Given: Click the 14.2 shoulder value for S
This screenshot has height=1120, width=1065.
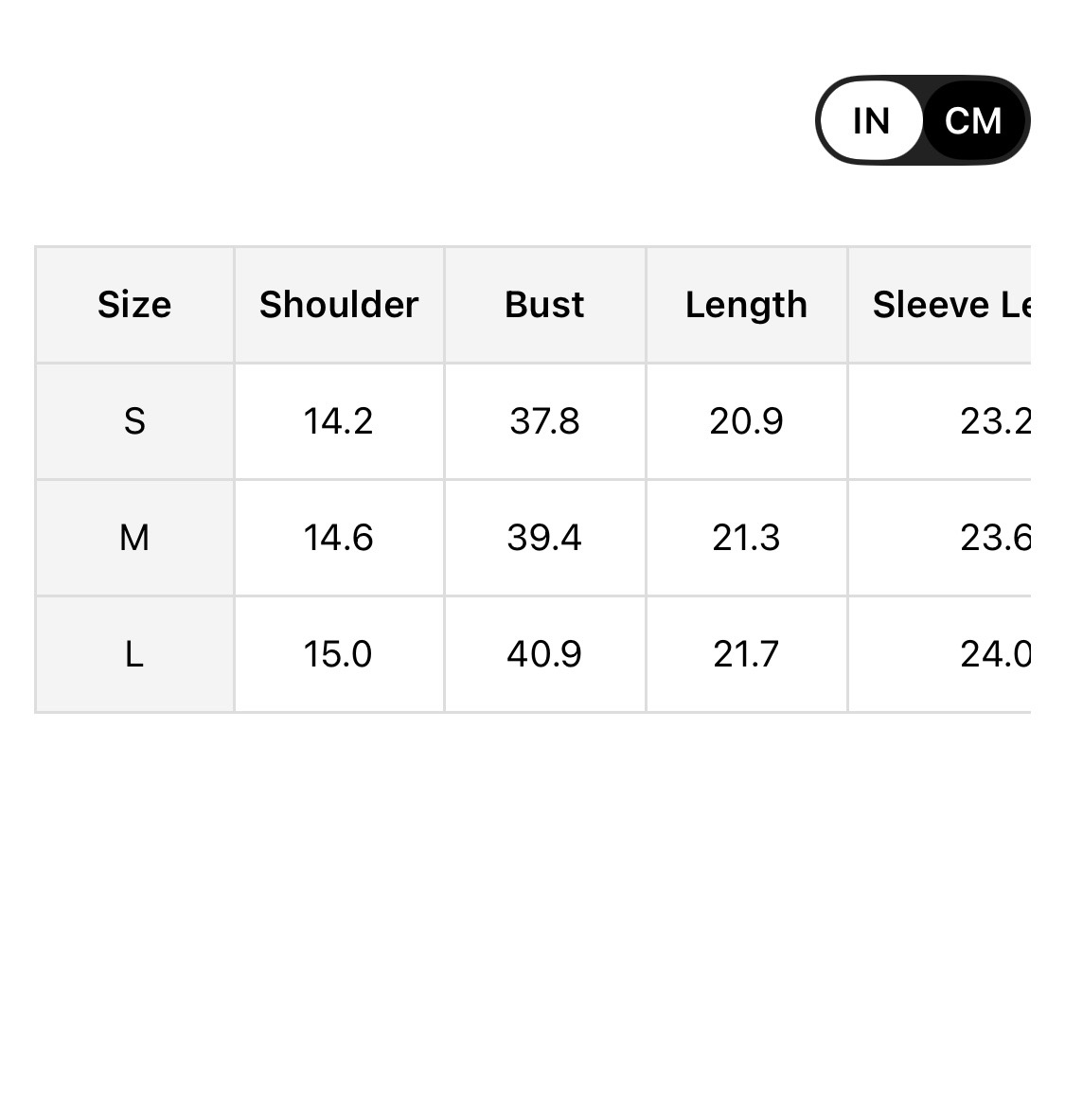Looking at the screenshot, I should tap(338, 421).
